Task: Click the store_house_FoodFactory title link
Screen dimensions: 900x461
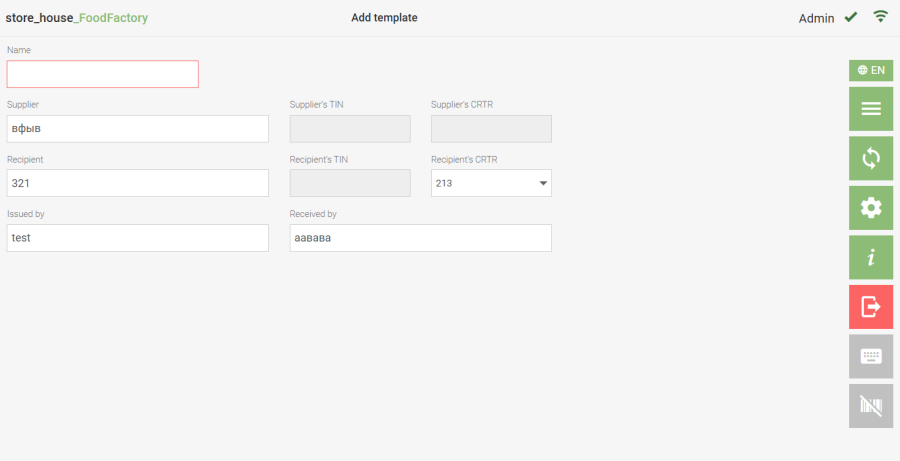Action: click(x=77, y=18)
